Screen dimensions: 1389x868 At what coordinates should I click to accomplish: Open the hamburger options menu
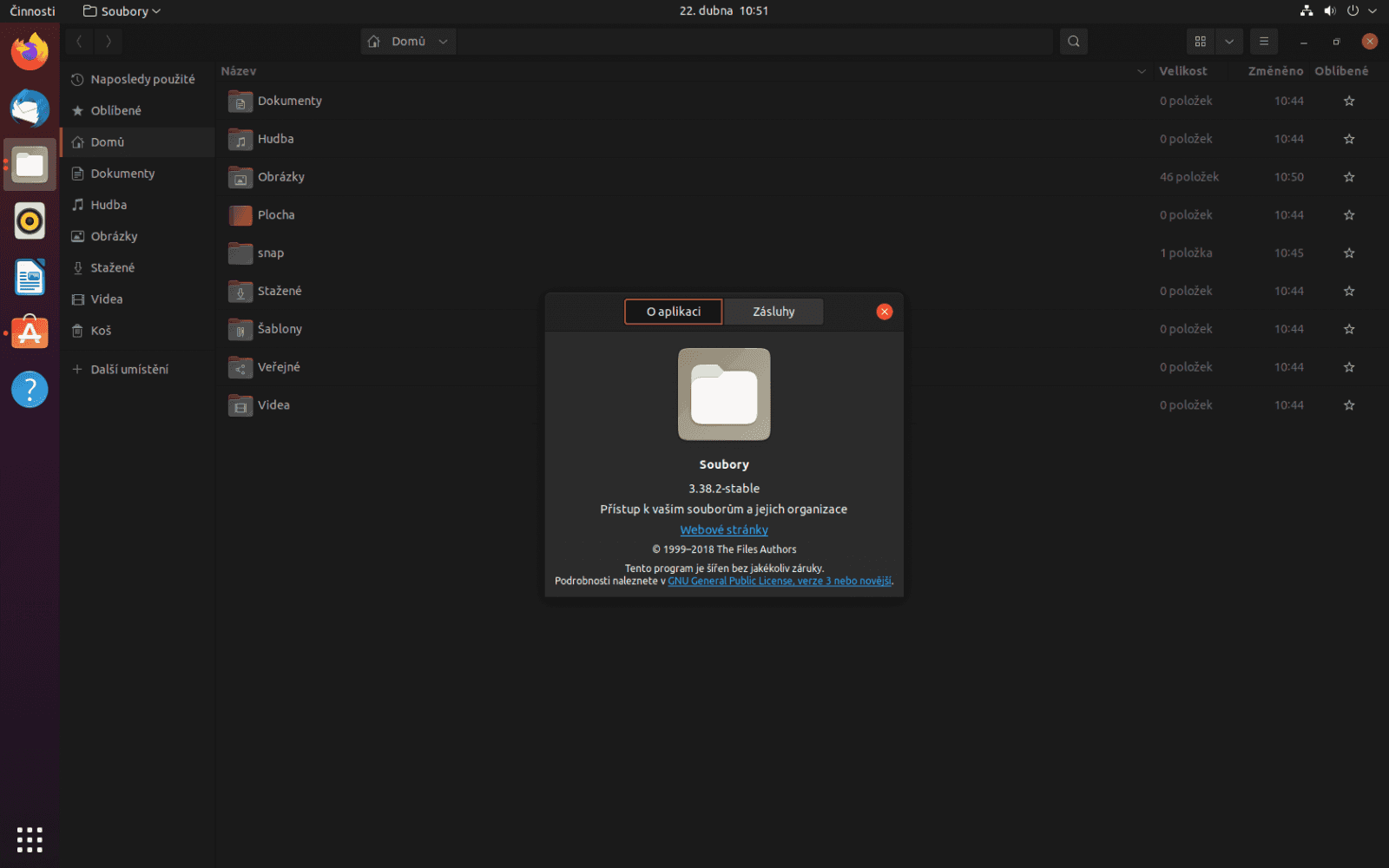[1264, 41]
